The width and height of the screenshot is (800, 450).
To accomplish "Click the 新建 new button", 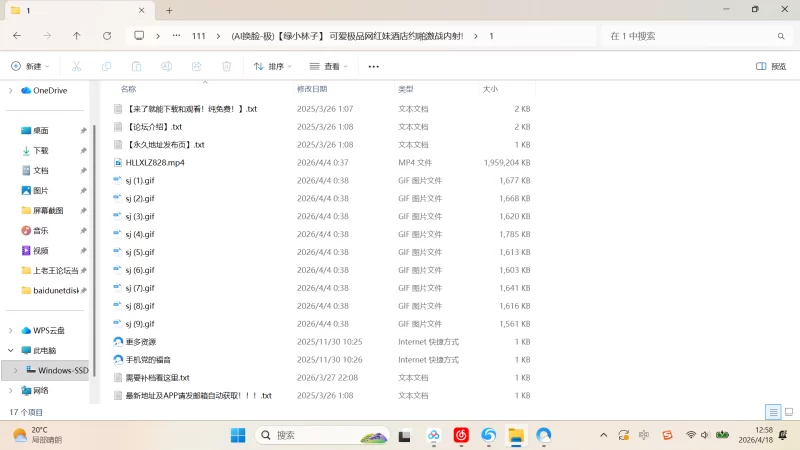I will [x=30, y=66].
